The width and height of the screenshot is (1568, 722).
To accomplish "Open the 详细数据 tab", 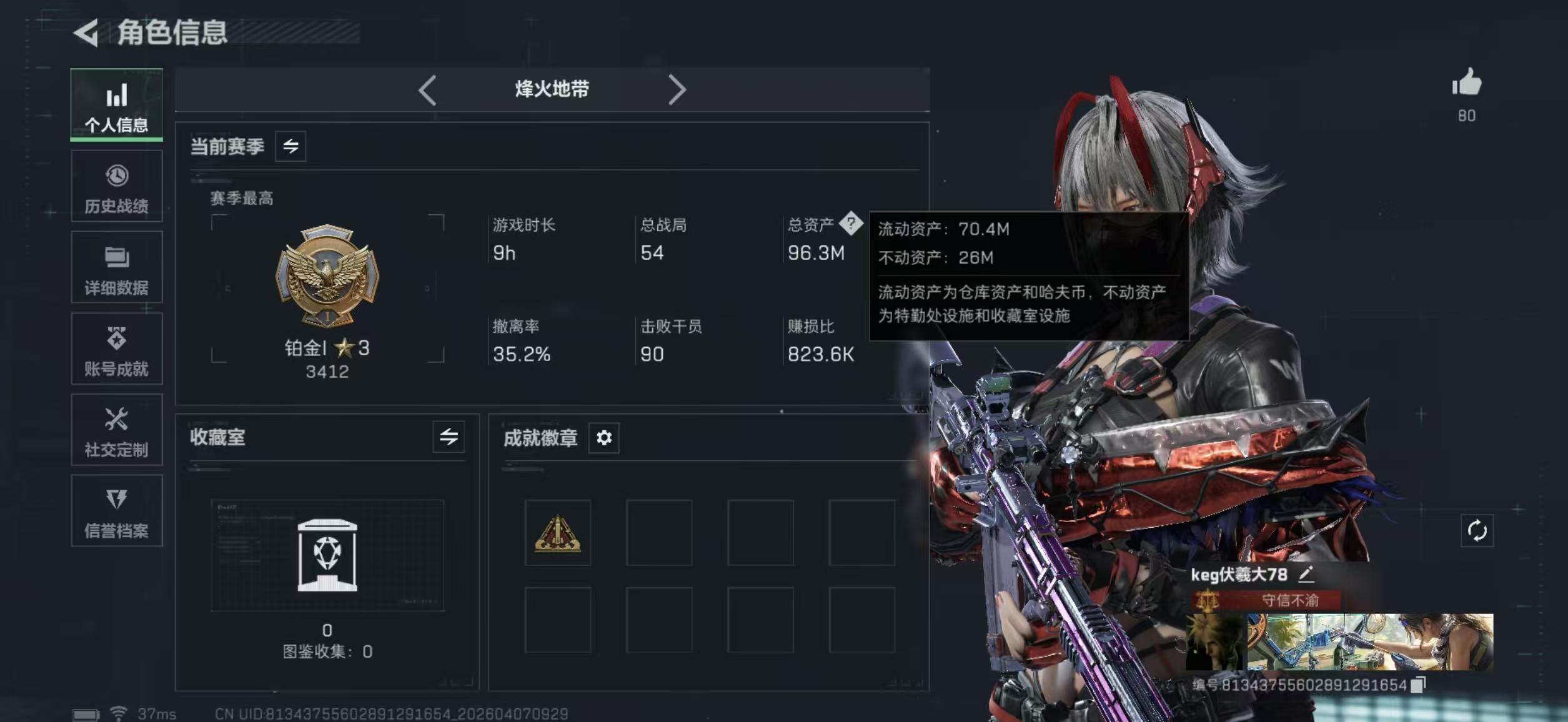I will pos(117,267).
